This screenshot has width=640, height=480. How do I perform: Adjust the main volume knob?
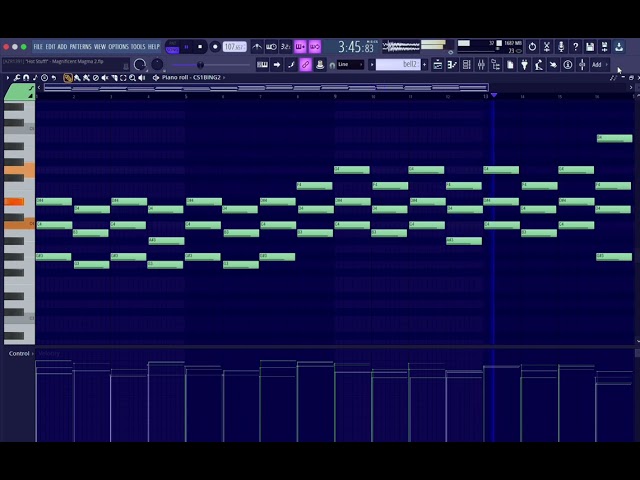(140, 64)
